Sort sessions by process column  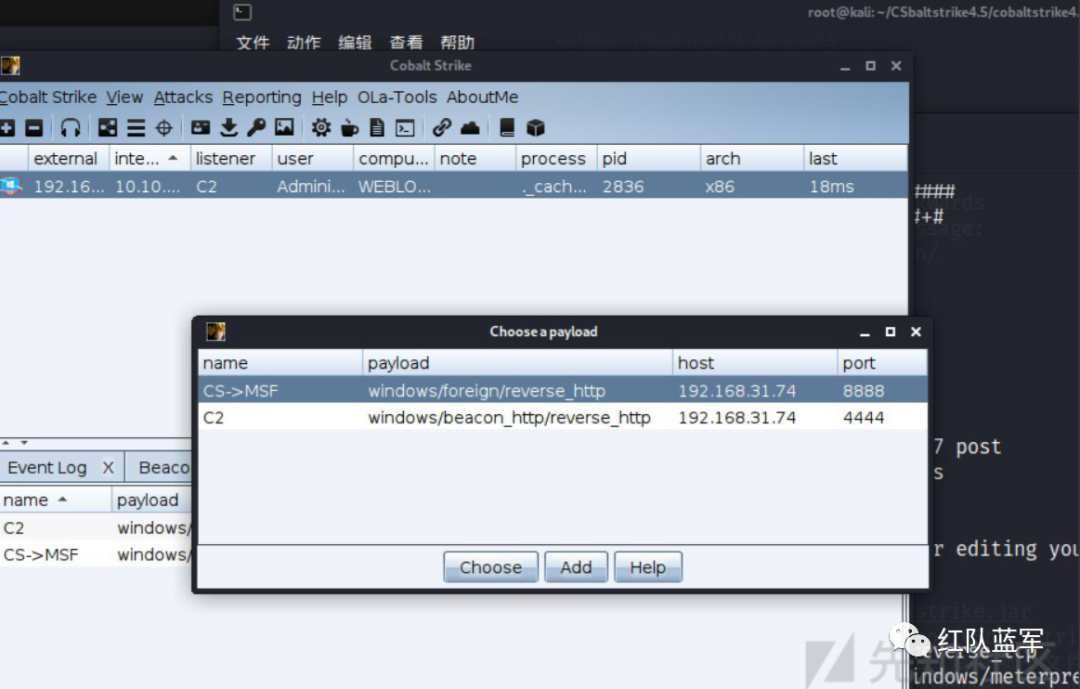tap(556, 158)
